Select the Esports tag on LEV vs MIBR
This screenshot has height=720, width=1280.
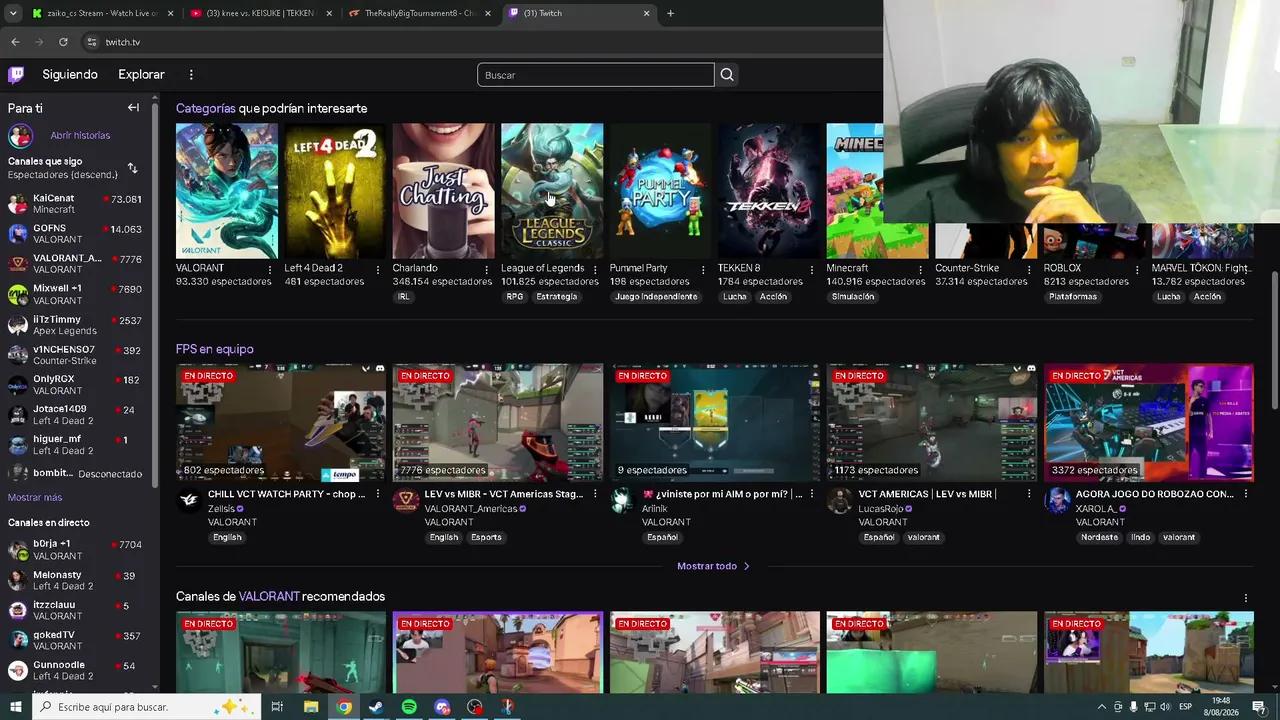pyautogui.click(x=486, y=537)
